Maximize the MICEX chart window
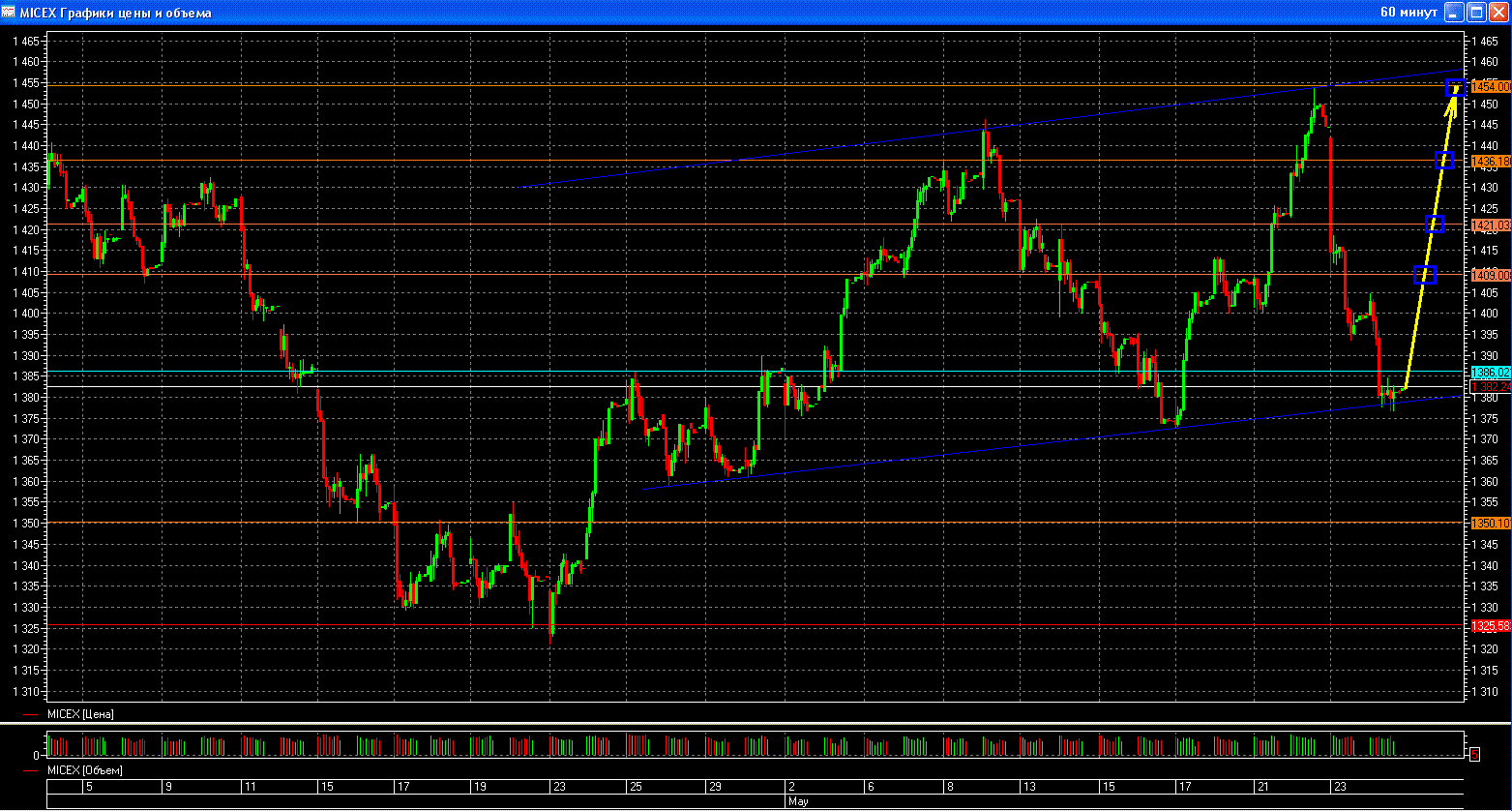Viewport: 1512px width, 811px height. coord(1476,13)
